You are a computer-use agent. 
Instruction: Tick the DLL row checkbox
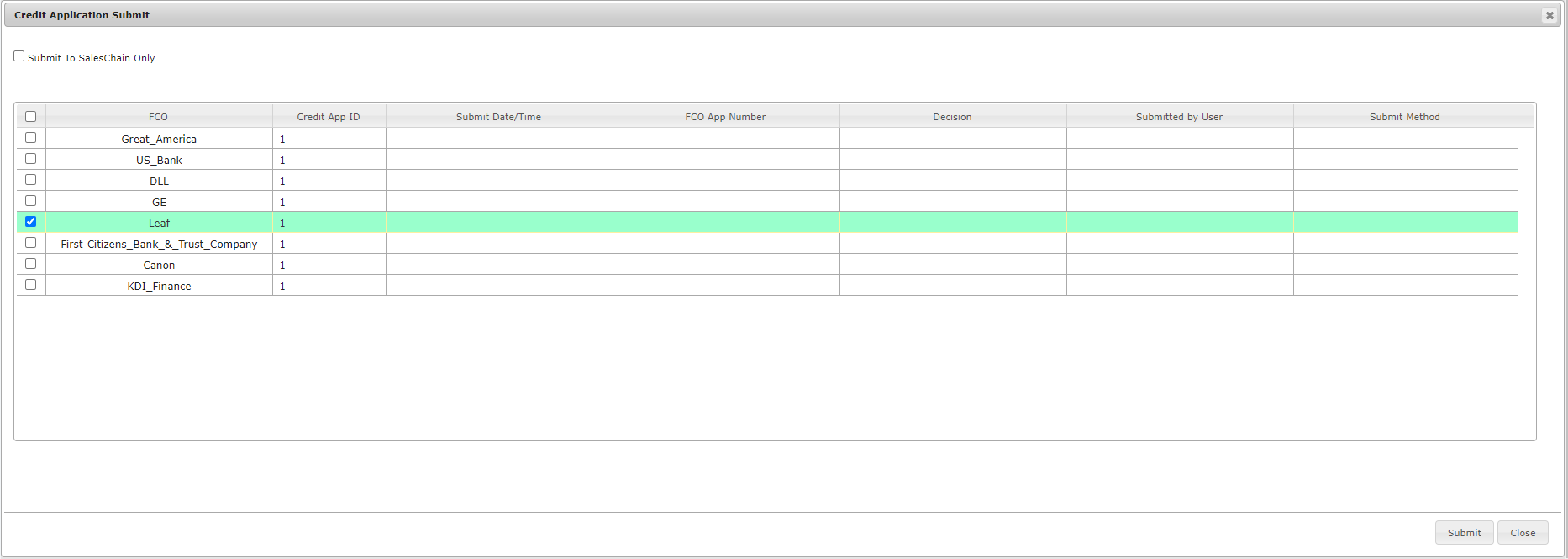click(x=31, y=180)
